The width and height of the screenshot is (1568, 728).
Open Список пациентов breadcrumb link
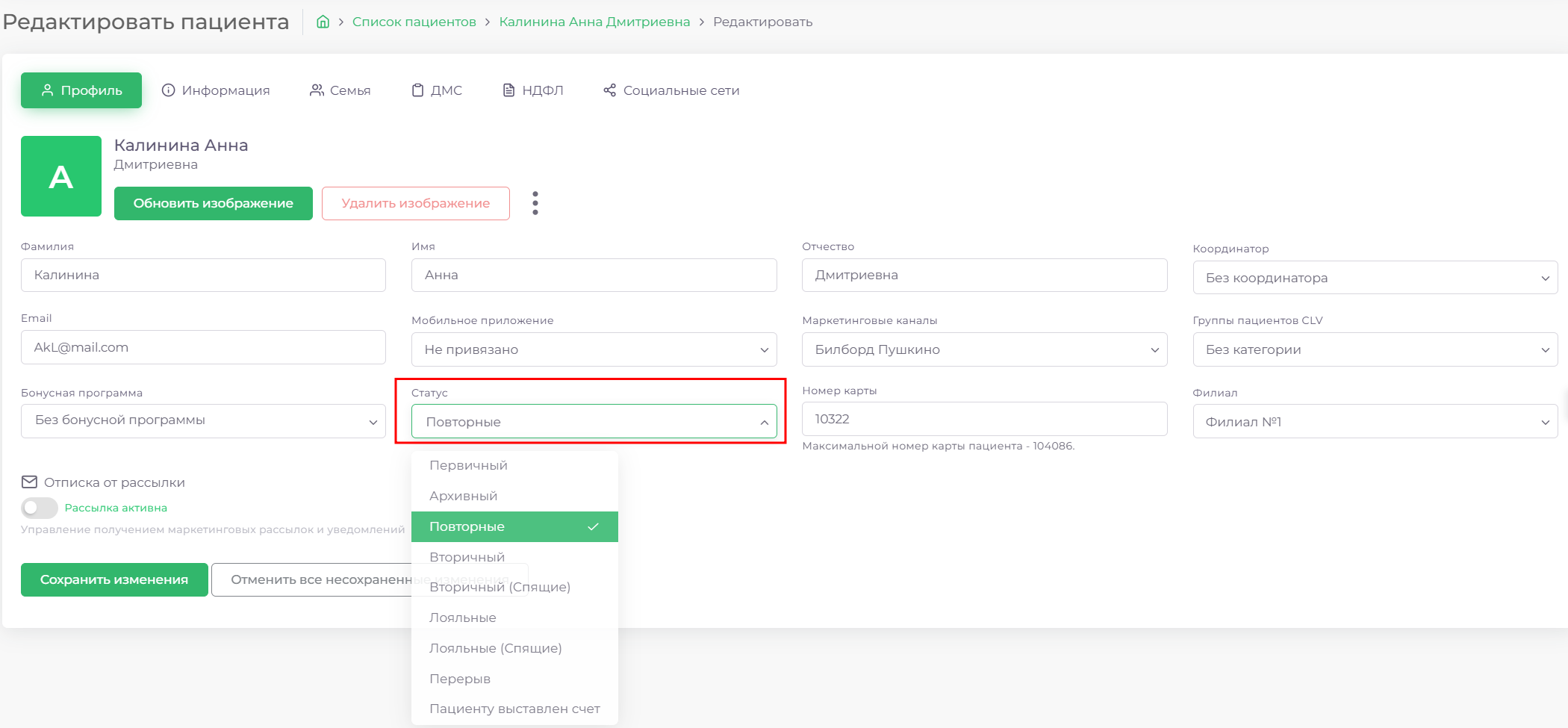pyautogui.click(x=414, y=22)
